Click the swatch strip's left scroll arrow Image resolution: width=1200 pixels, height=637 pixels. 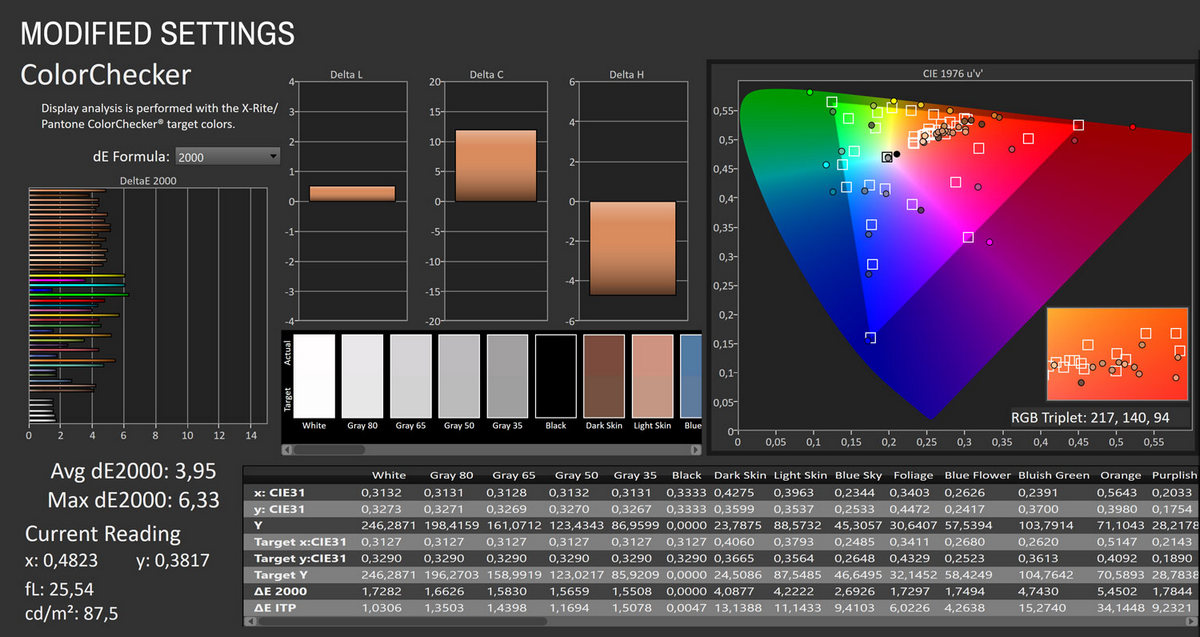288,449
